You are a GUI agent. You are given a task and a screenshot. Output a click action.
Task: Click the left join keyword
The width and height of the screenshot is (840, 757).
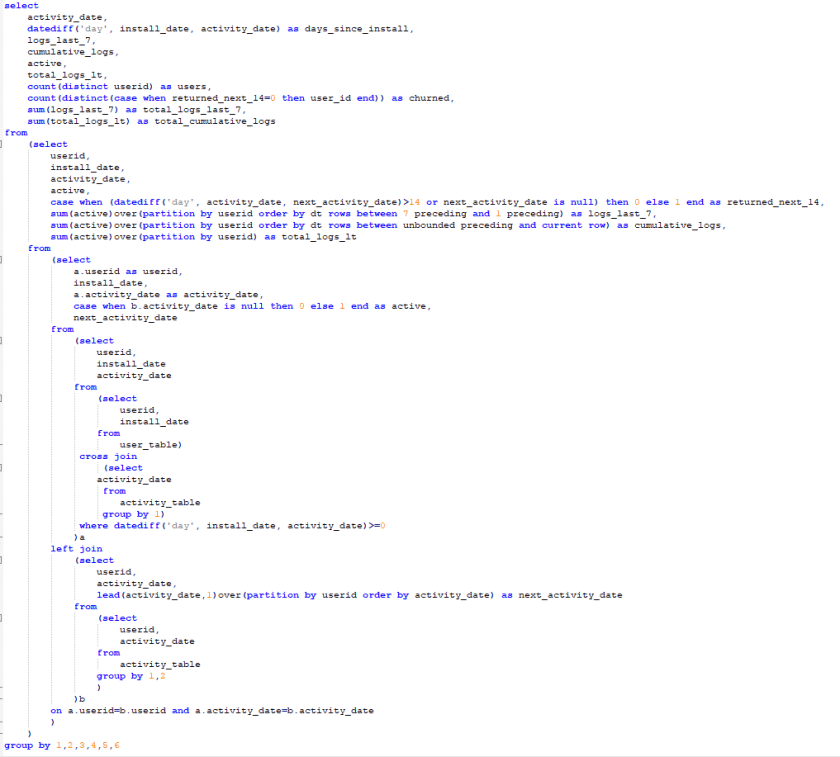coord(76,549)
